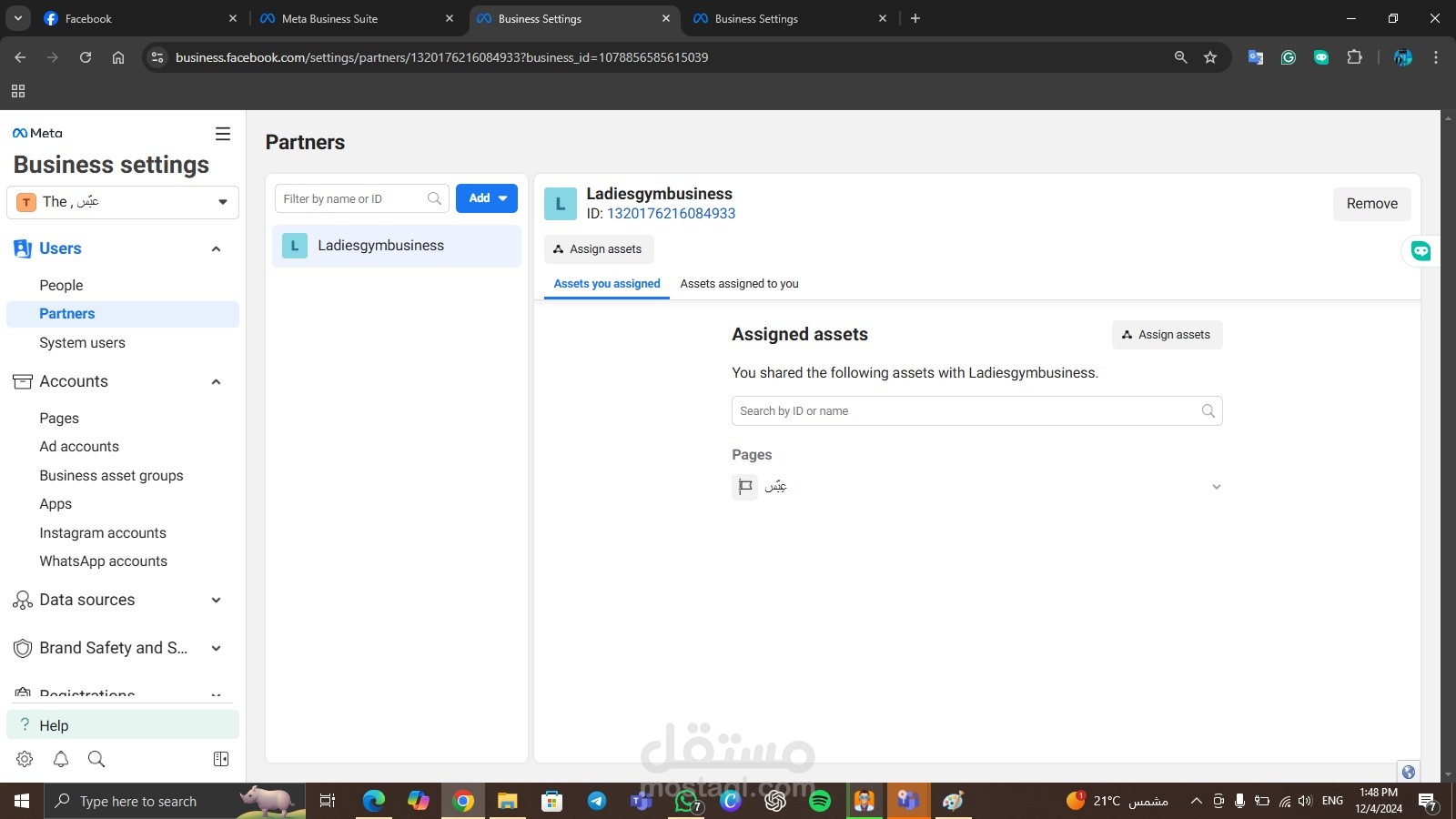Open the browser extensions puzzle icon

click(1354, 57)
